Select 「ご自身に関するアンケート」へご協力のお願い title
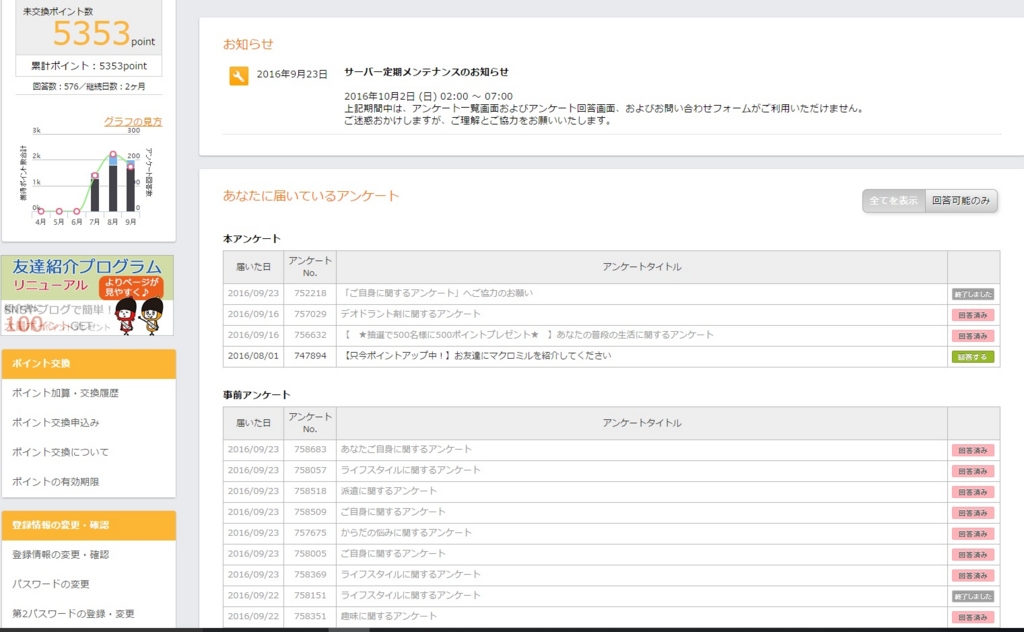1024x632 pixels. point(437,293)
